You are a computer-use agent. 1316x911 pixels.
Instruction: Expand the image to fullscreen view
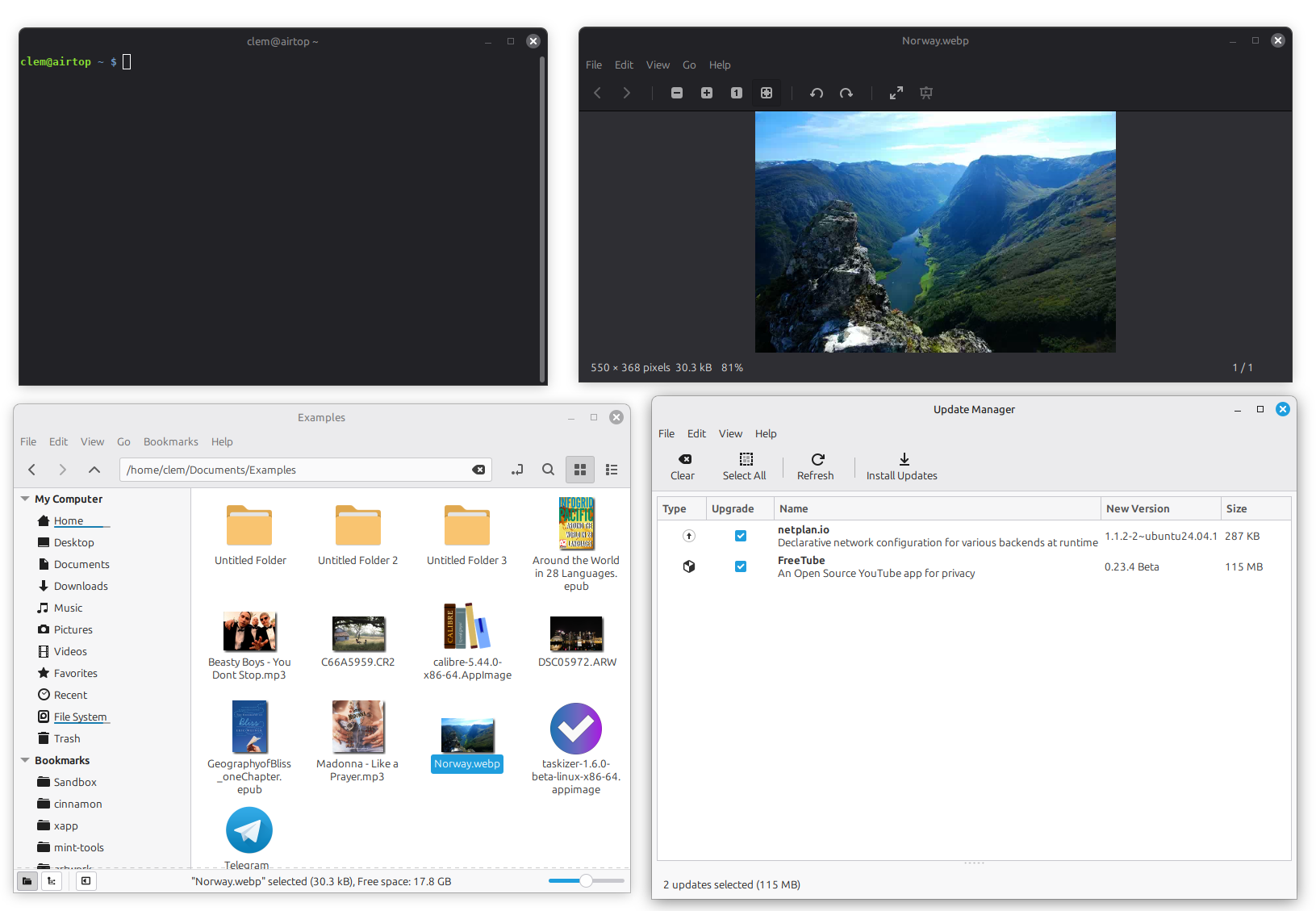[896, 93]
